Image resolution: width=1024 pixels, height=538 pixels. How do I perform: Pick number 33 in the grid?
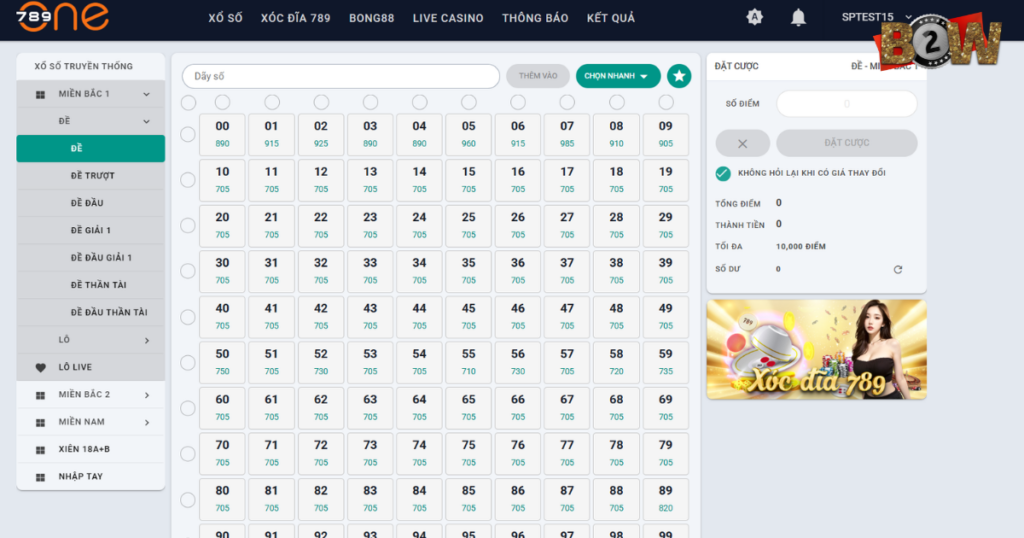coord(370,271)
